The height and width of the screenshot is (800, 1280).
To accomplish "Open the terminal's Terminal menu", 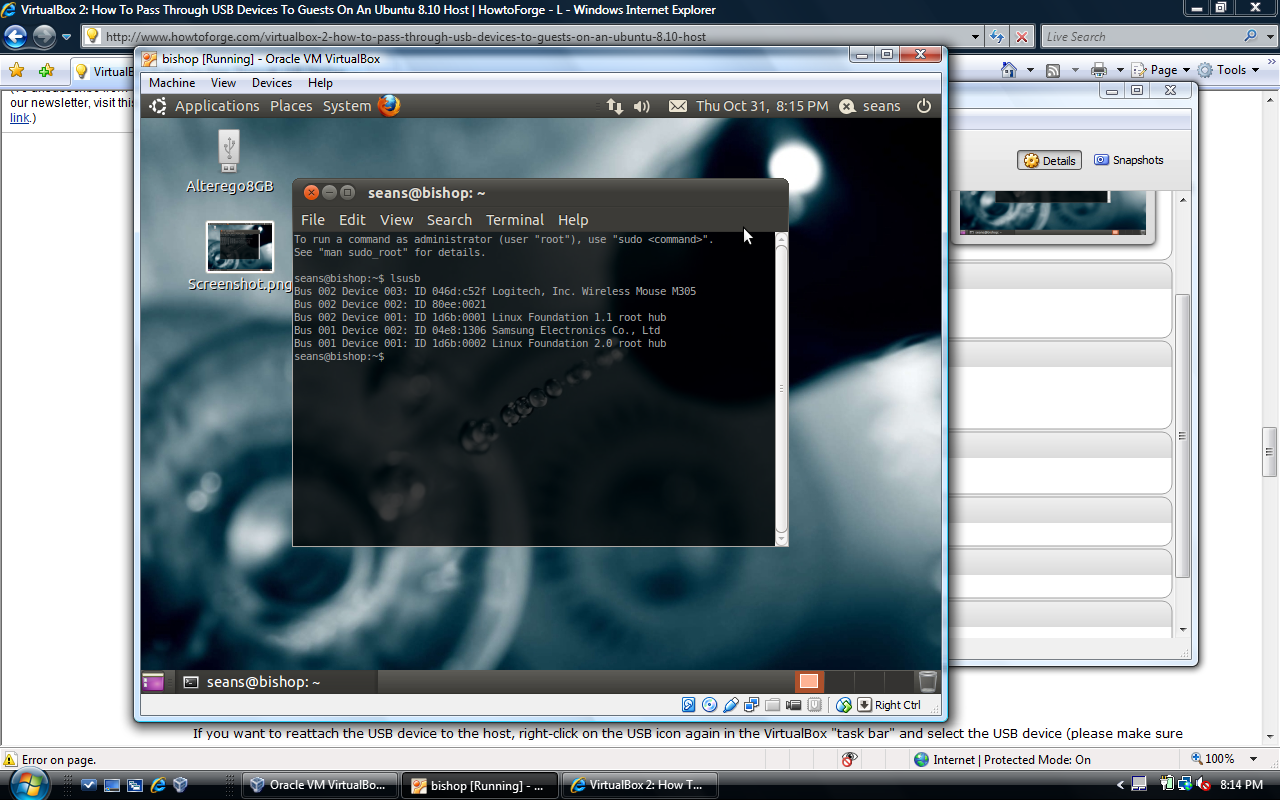I will click(x=515, y=220).
